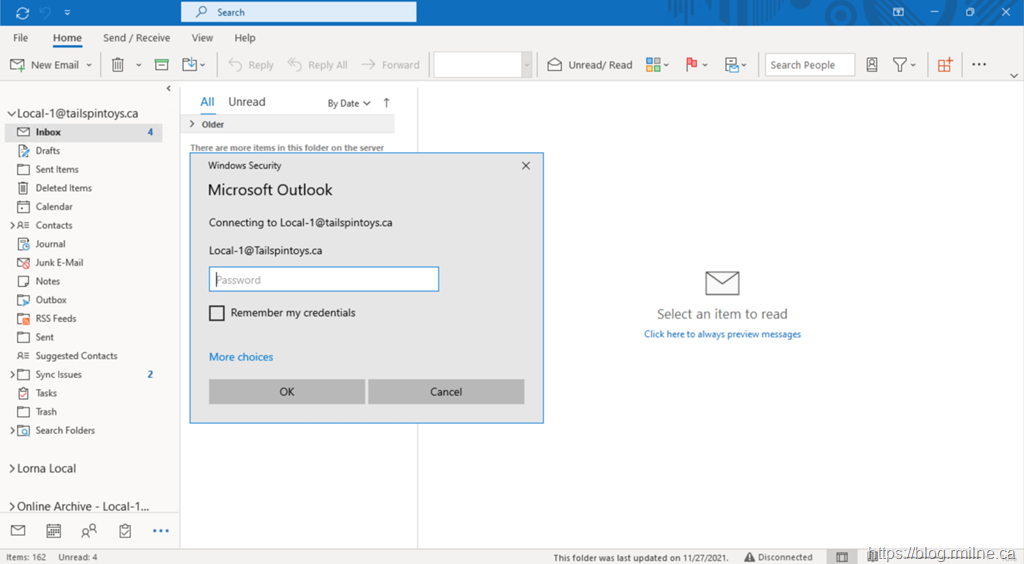Click the Archive icon in toolbar
Viewport: 1024px width, 564px height.
pyautogui.click(x=161, y=65)
